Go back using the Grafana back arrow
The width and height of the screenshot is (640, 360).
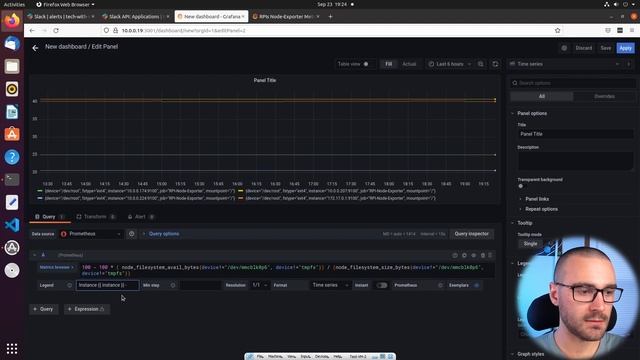pos(36,48)
